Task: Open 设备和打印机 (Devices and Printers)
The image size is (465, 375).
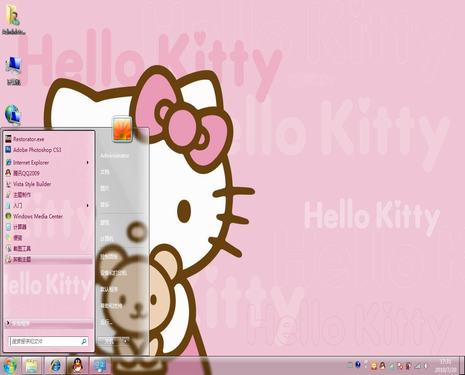Action: (x=113, y=273)
